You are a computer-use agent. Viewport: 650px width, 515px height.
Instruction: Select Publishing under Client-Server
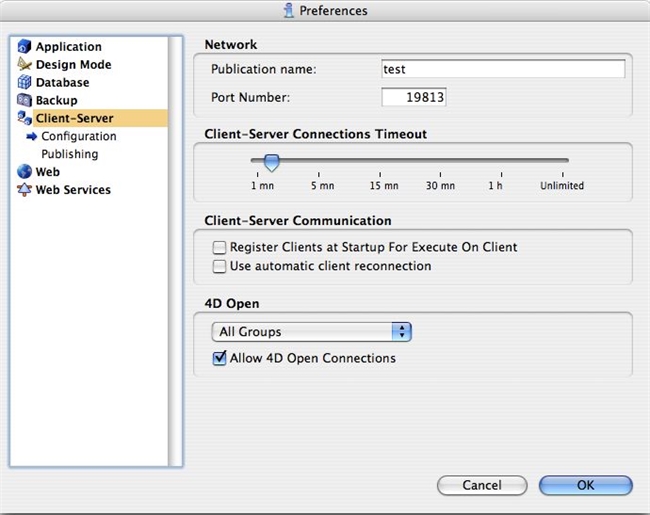click(x=69, y=154)
